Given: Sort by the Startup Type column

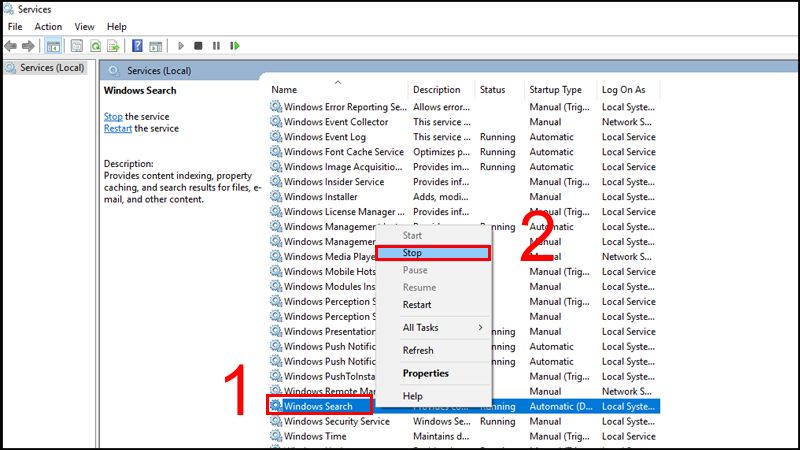Looking at the screenshot, I should (555, 90).
